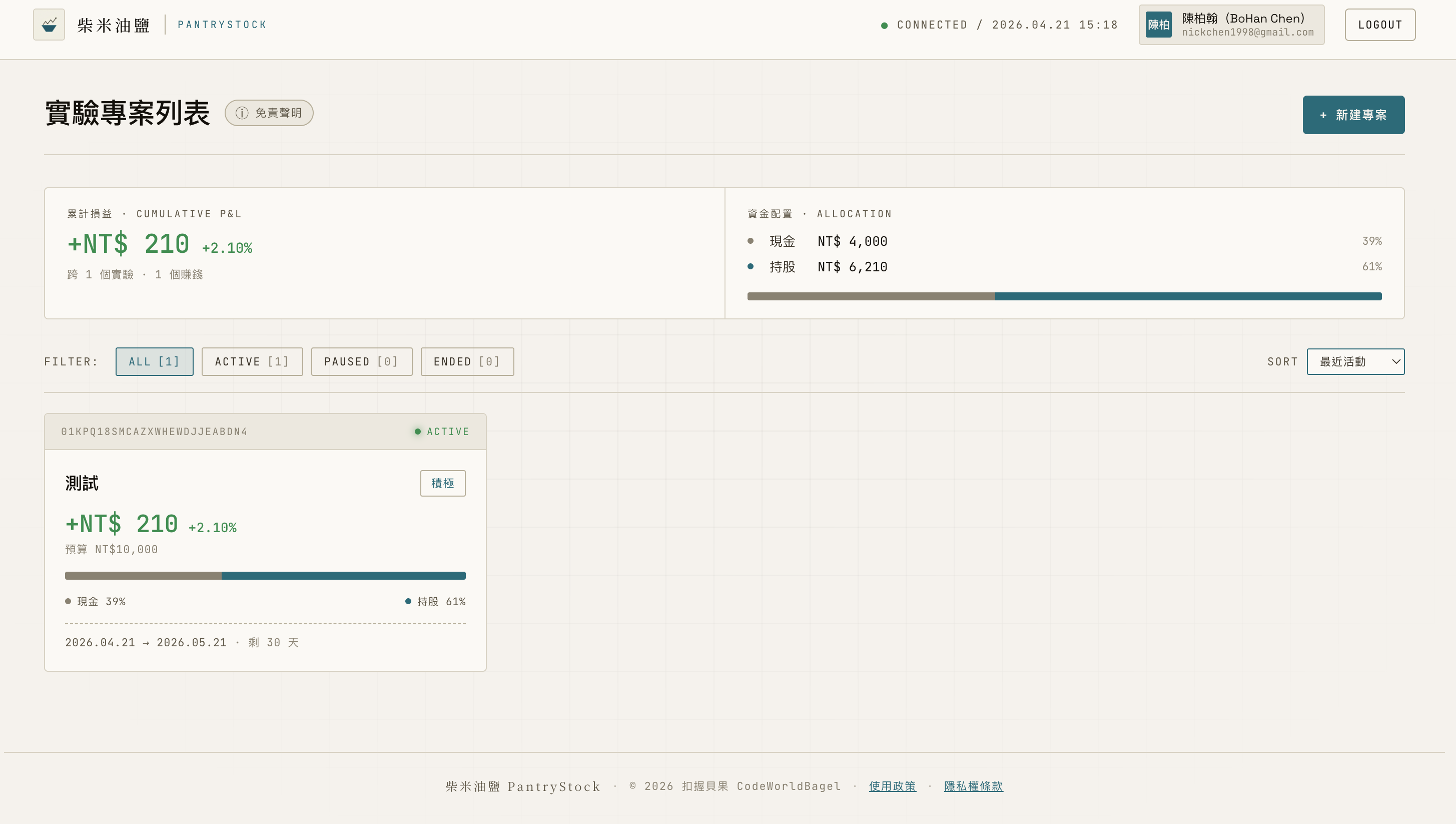Select the ALL [1] filter
1456x824 pixels.
(154, 361)
